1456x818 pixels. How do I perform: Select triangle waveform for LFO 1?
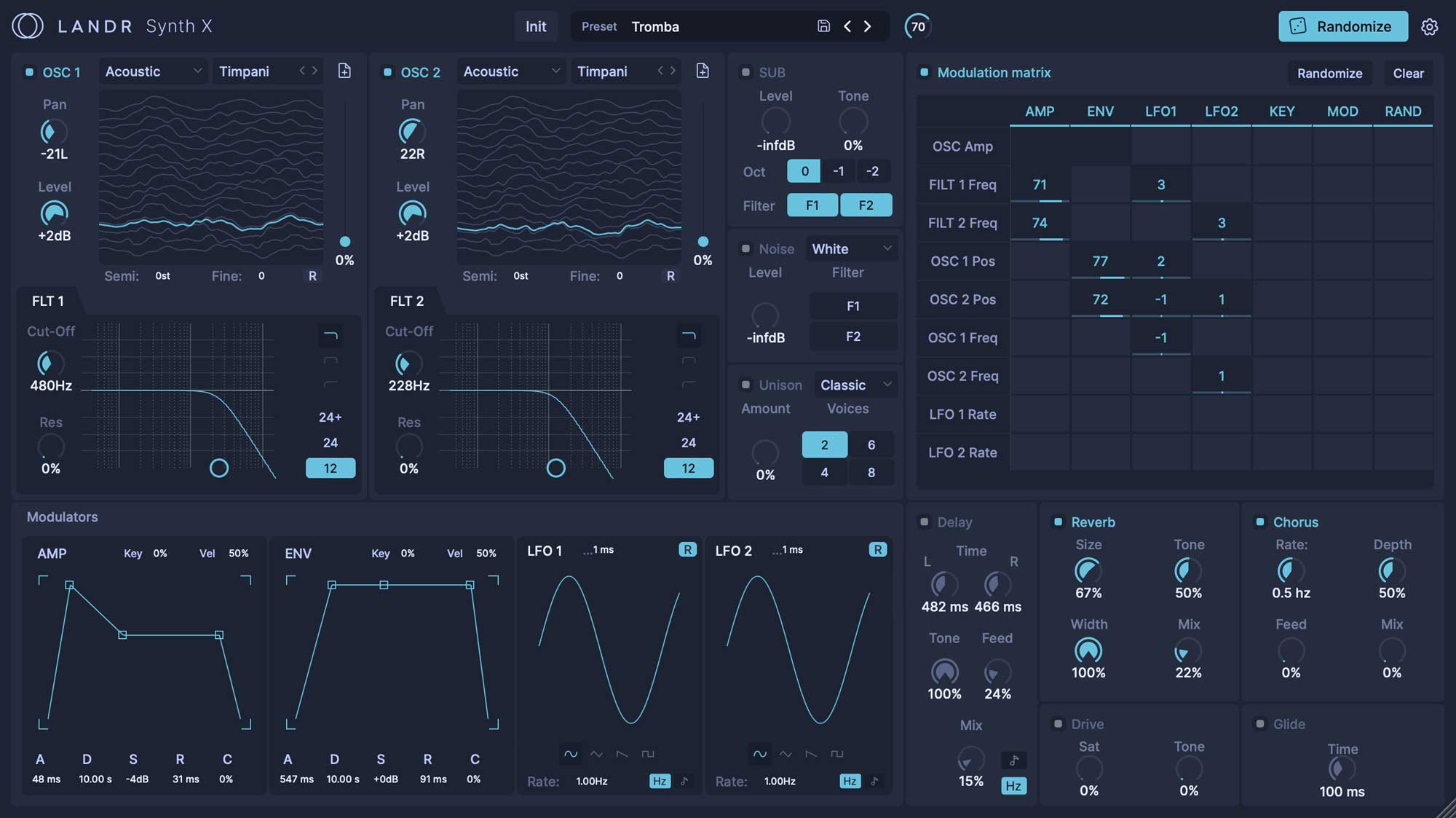pos(596,754)
